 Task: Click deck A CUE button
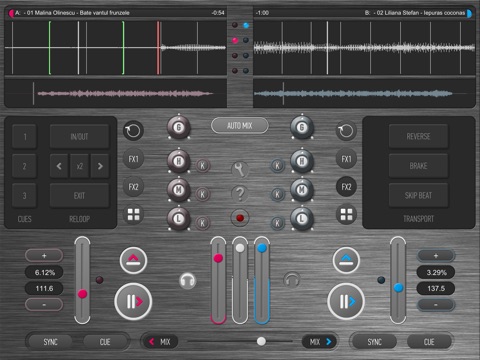[105, 342]
